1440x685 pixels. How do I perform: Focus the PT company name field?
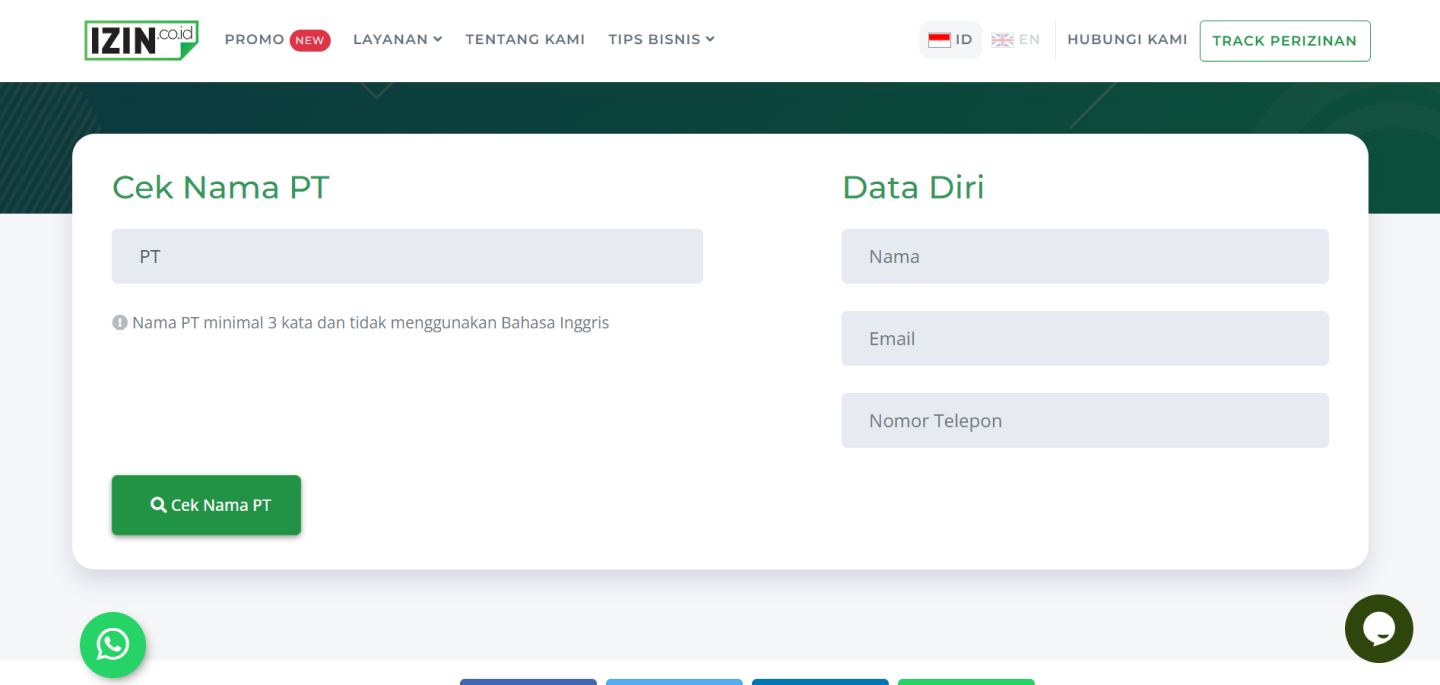407,256
